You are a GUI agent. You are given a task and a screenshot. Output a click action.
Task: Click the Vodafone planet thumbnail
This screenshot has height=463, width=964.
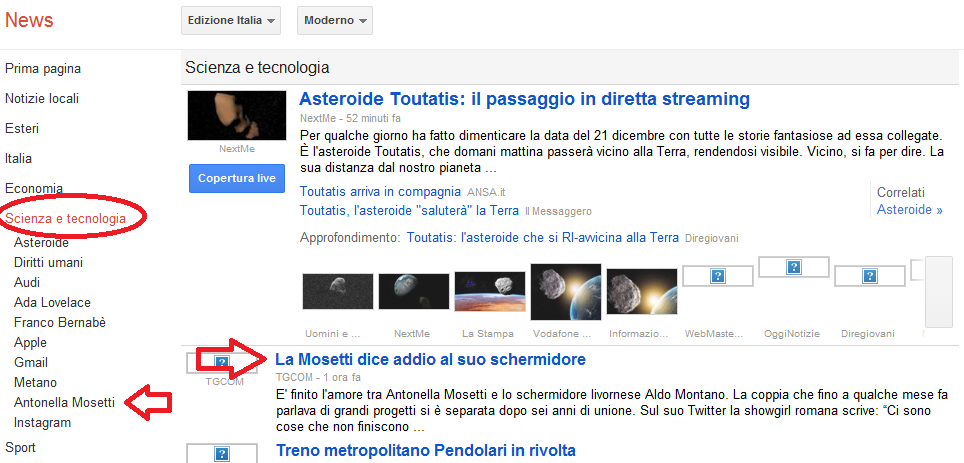565,291
